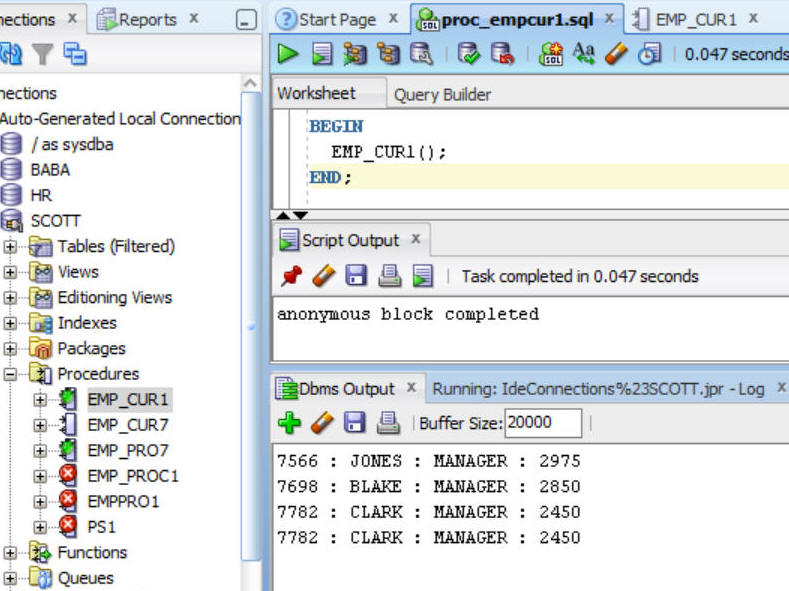Select the EMP_PROC1 procedure in tree
This screenshot has width=789, height=591.
pos(132,476)
